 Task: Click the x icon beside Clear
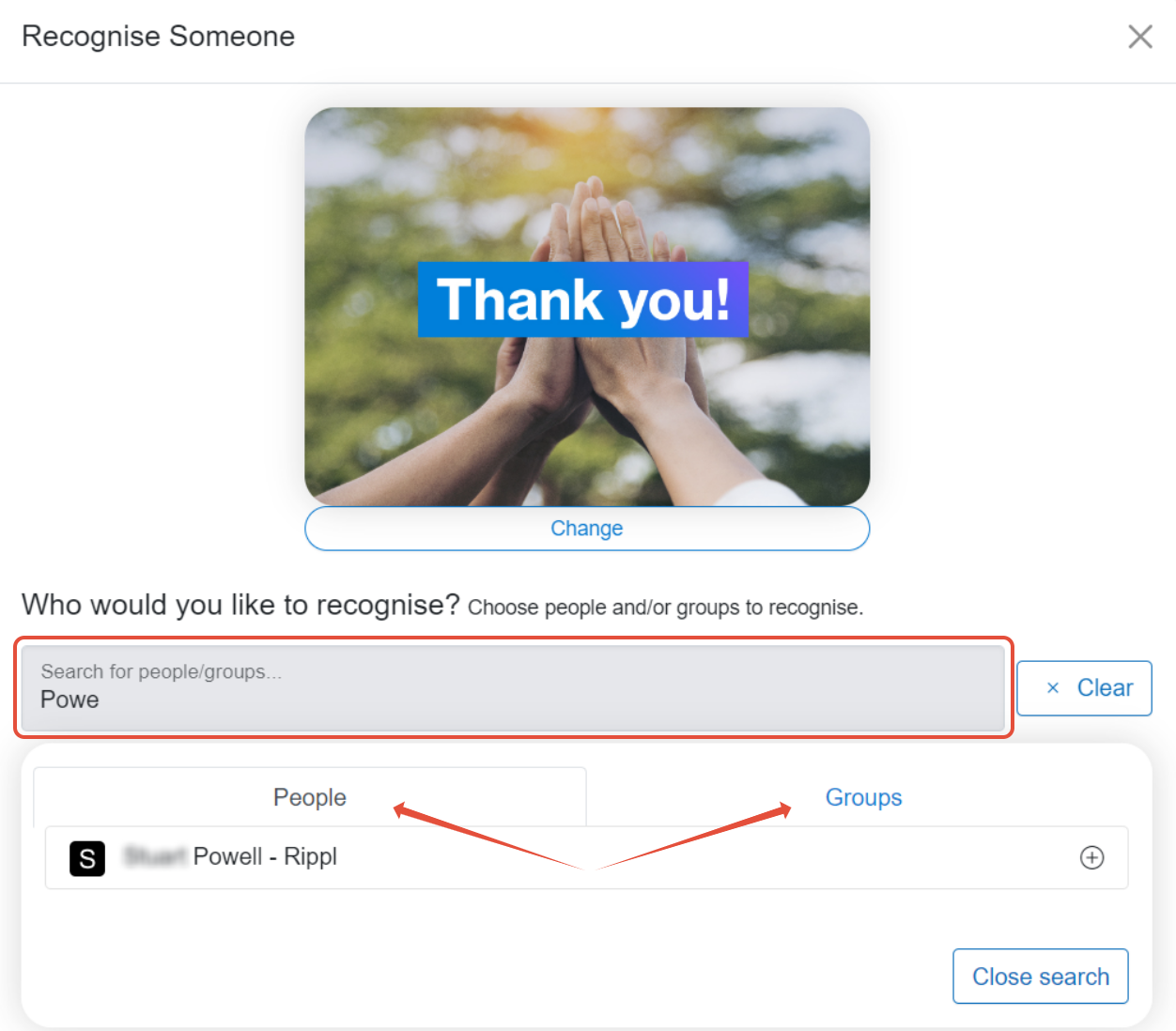click(x=1053, y=688)
